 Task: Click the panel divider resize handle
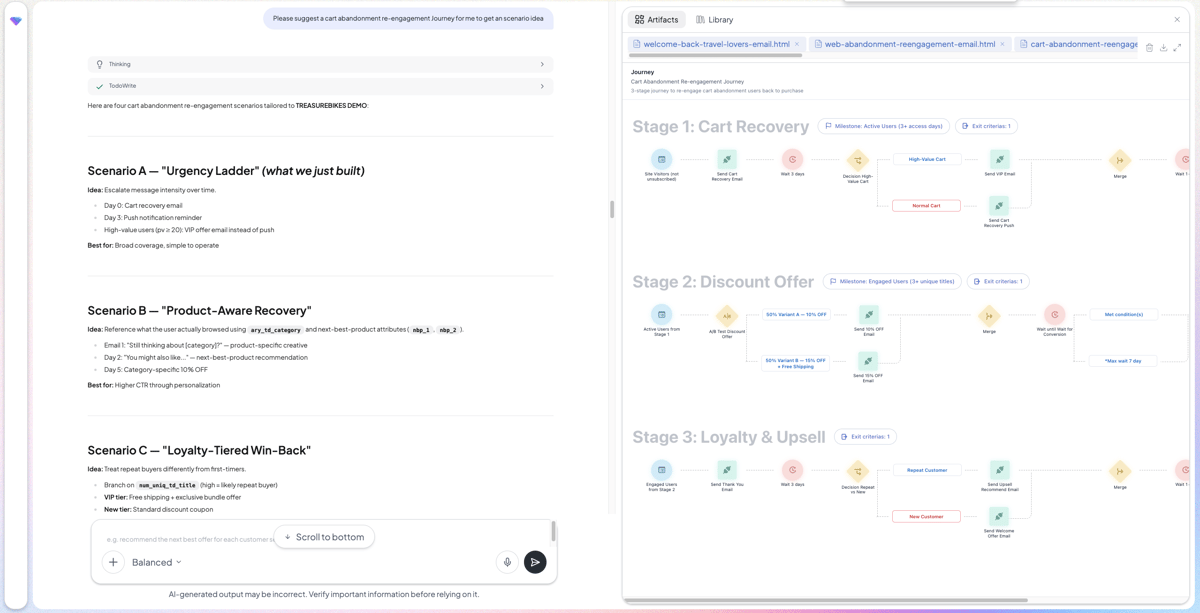pos(612,209)
